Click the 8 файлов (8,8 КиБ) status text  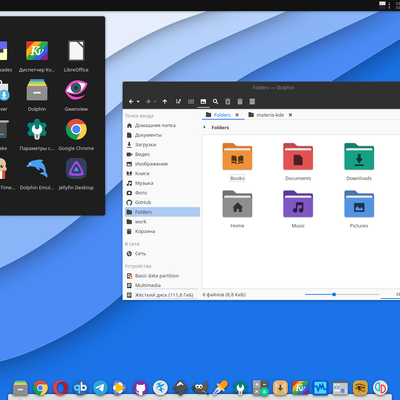click(x=224, y=295)
